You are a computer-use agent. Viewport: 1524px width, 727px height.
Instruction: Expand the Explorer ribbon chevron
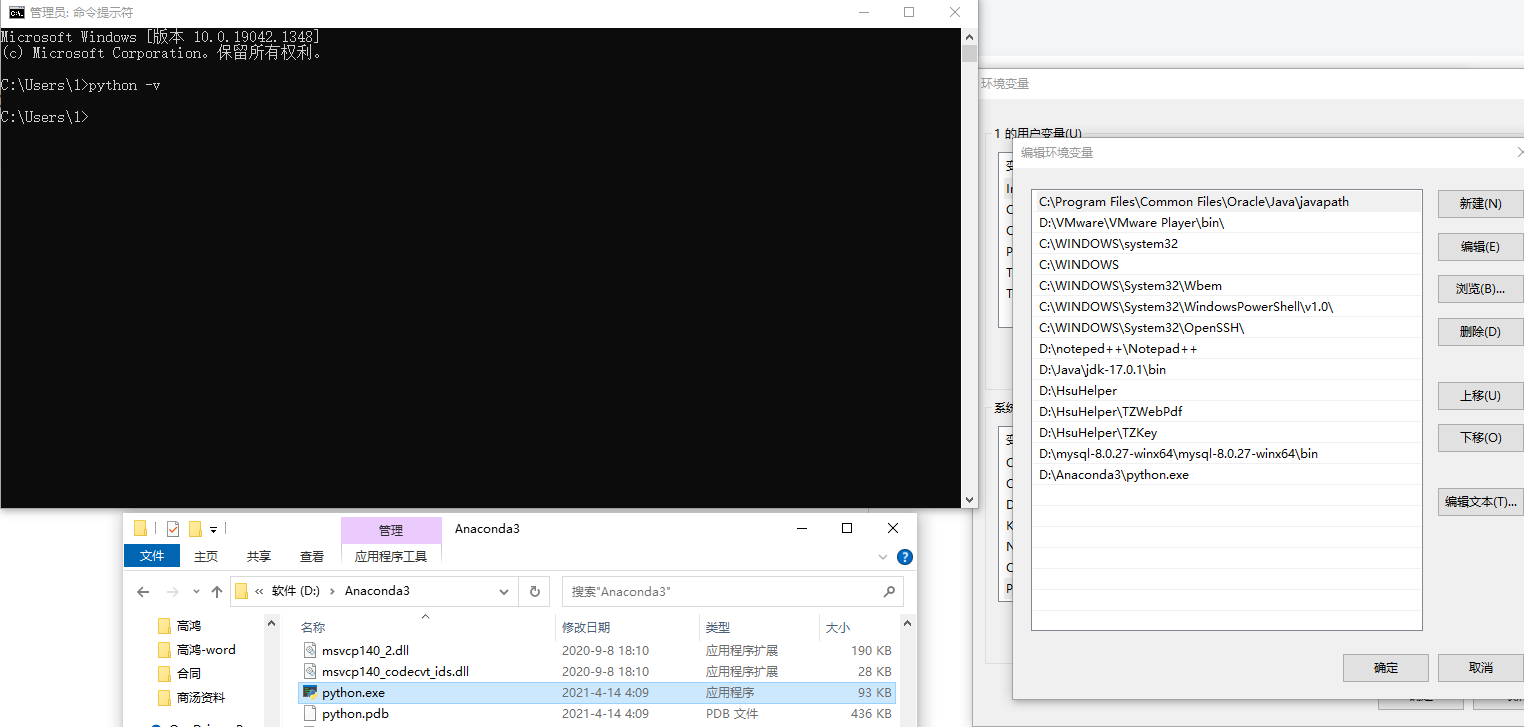click(883, 557)
